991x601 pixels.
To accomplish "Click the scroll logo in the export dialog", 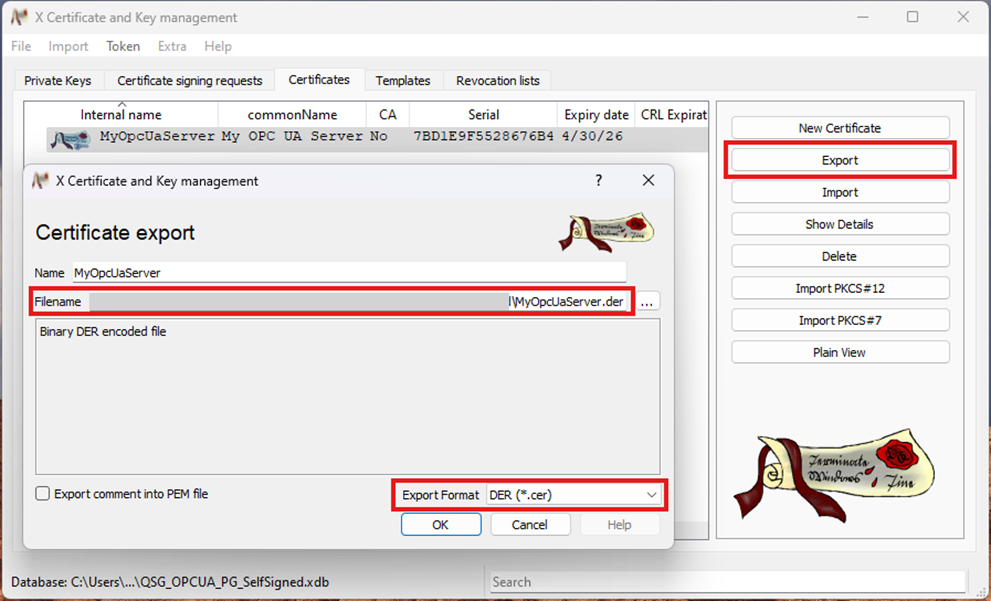I will point(606,232).
